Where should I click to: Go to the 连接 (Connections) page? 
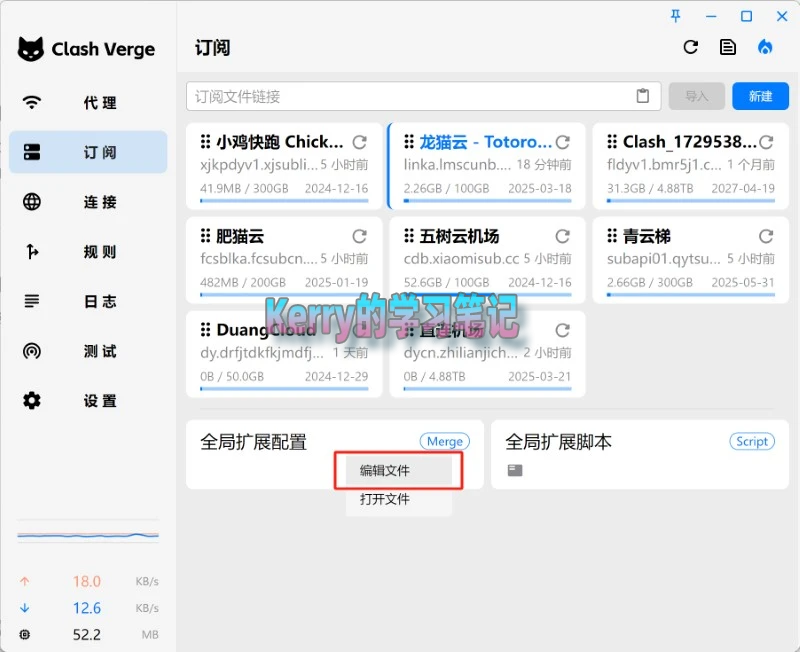[x=88, y=202]
